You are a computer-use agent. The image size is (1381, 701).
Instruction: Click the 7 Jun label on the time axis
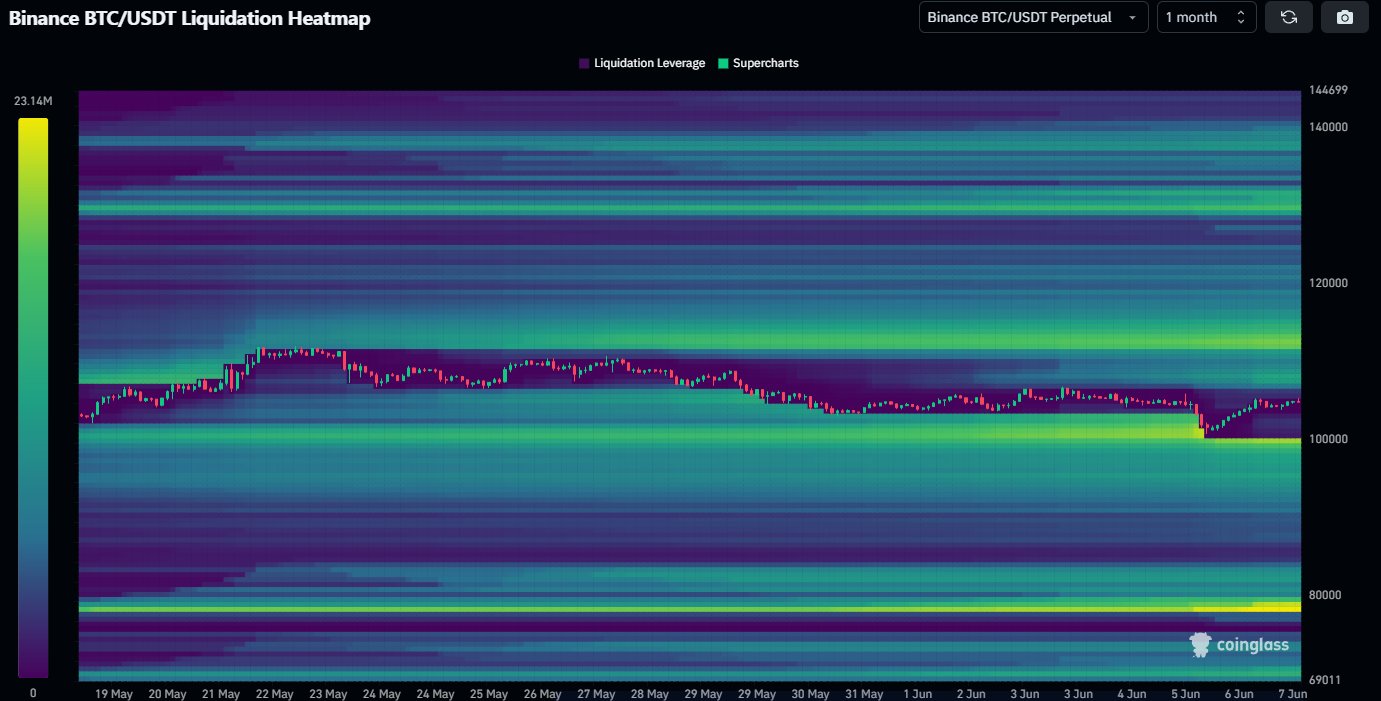coord(1292,693)
